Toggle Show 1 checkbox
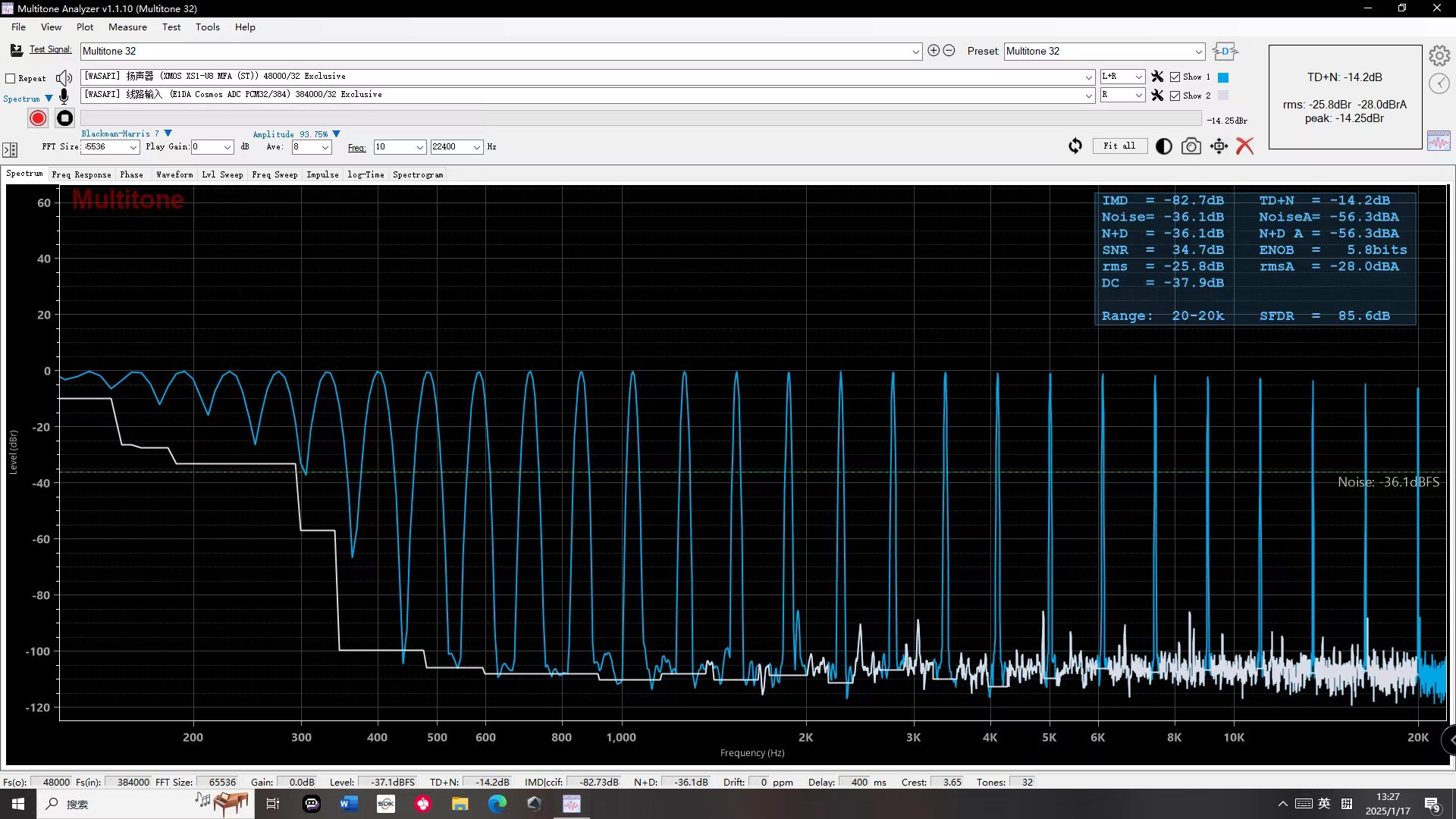Viewport: 1456px width, 819px height. pos(1175,77)
